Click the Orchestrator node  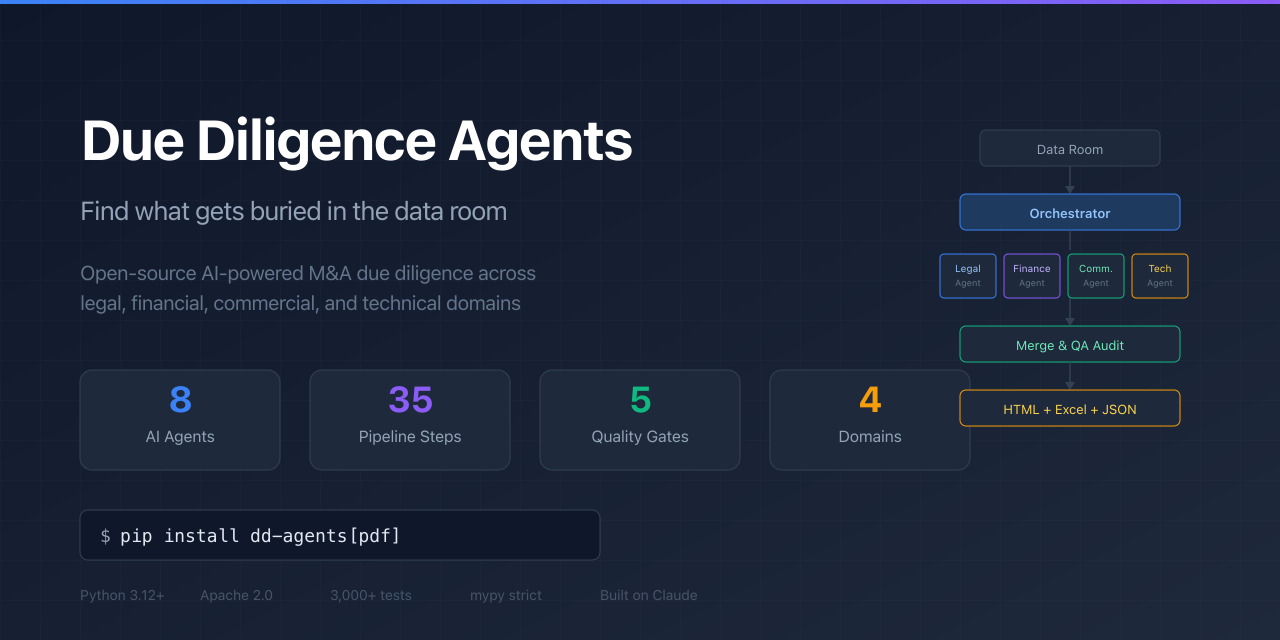point(1069,212)
